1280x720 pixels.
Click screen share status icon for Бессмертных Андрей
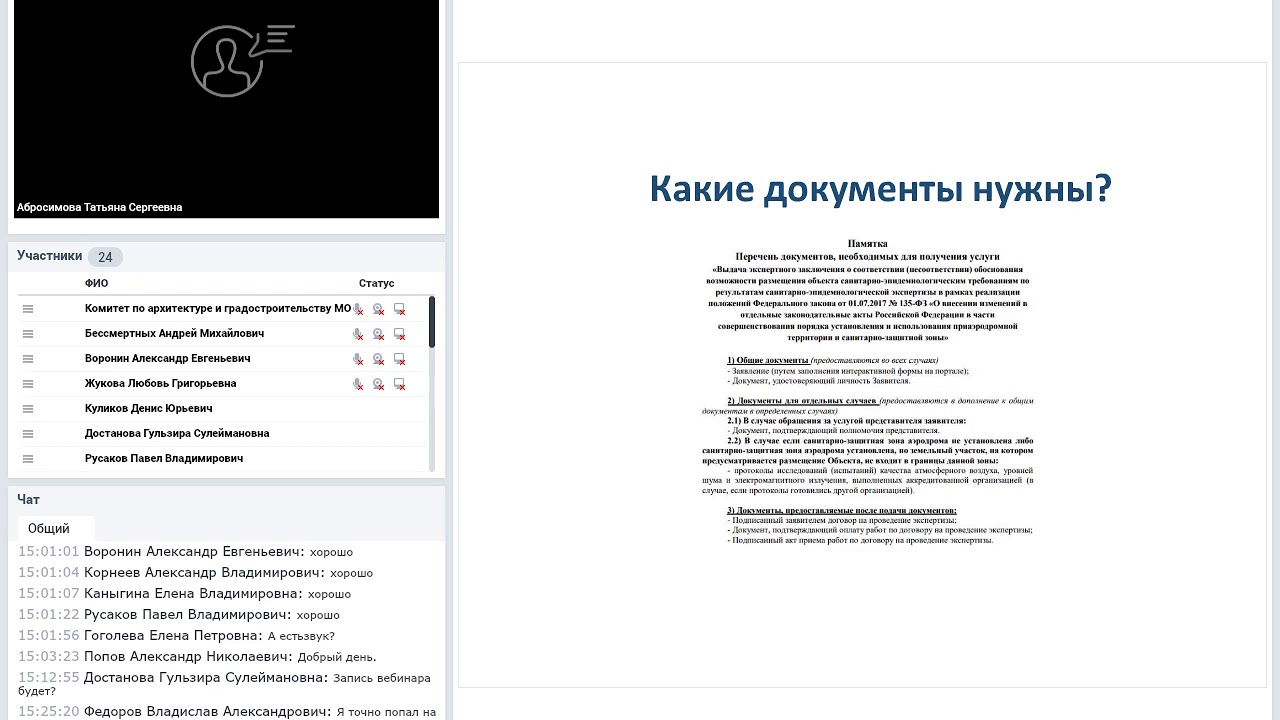pos(400,334)
